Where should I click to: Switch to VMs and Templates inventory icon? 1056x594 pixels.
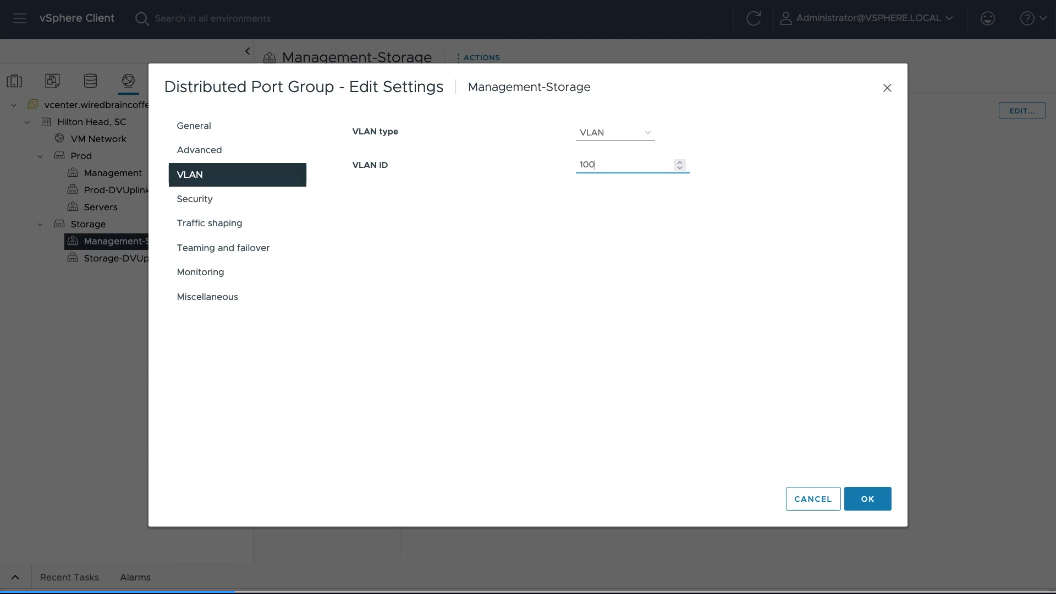pyautogui.click(x=52, y=81)
